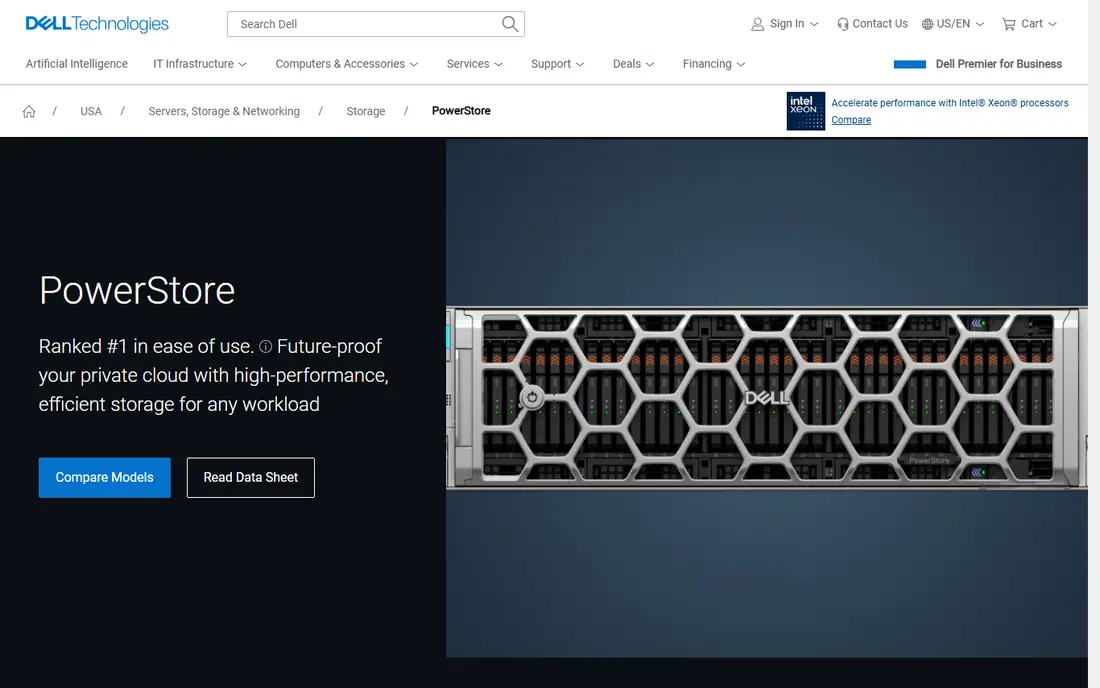Click the Read Data Sheet button
The width and height of the screenshot is (1100, 688).
pyautogui.click(x=250, y=478)
